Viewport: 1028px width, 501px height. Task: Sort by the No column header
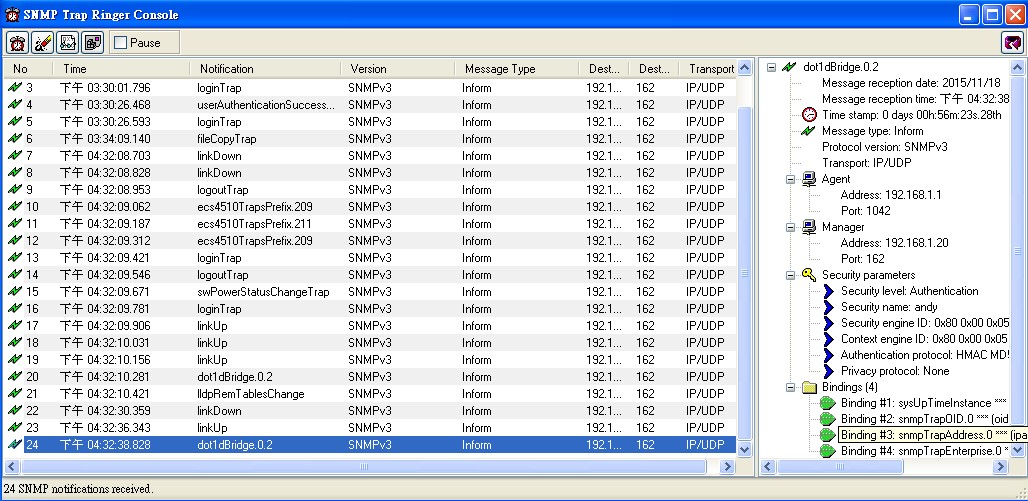(x=28, y=69)
